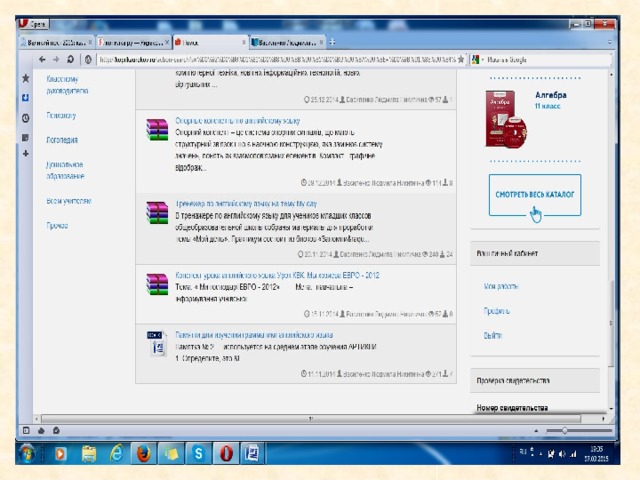Open the Google search engine dropdown
The image size is (640, 480).
pyautogui.click(x=477, y=60)
